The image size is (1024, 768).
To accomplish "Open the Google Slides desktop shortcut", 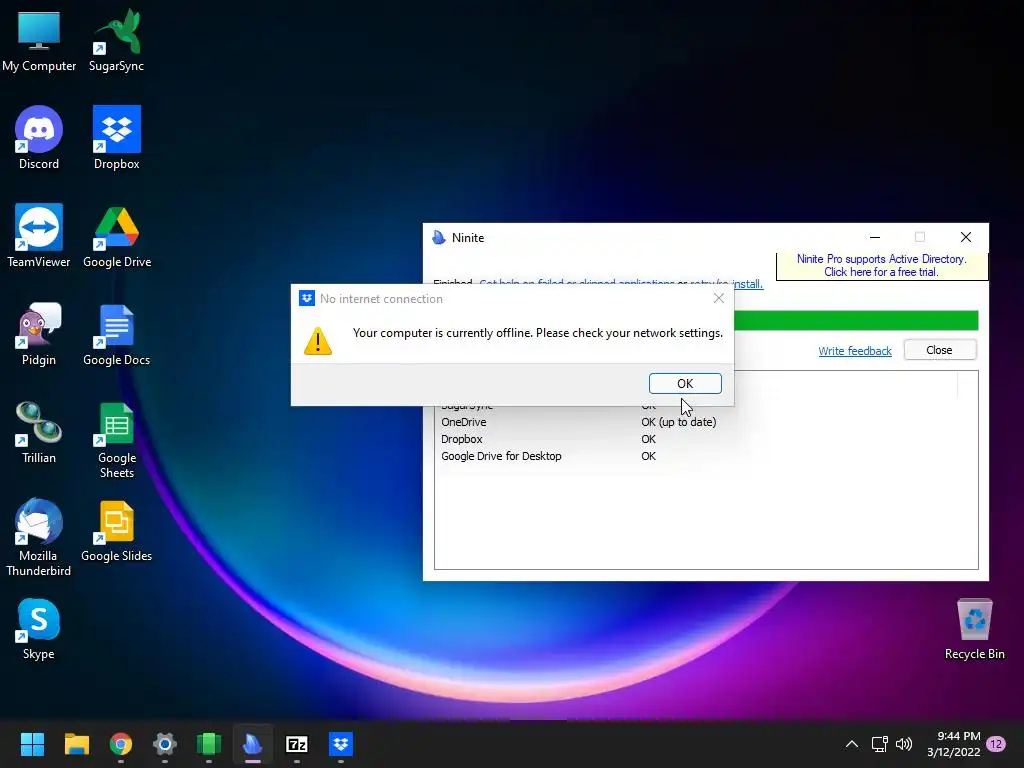I will pyautogui.click(x=116, y=530).
